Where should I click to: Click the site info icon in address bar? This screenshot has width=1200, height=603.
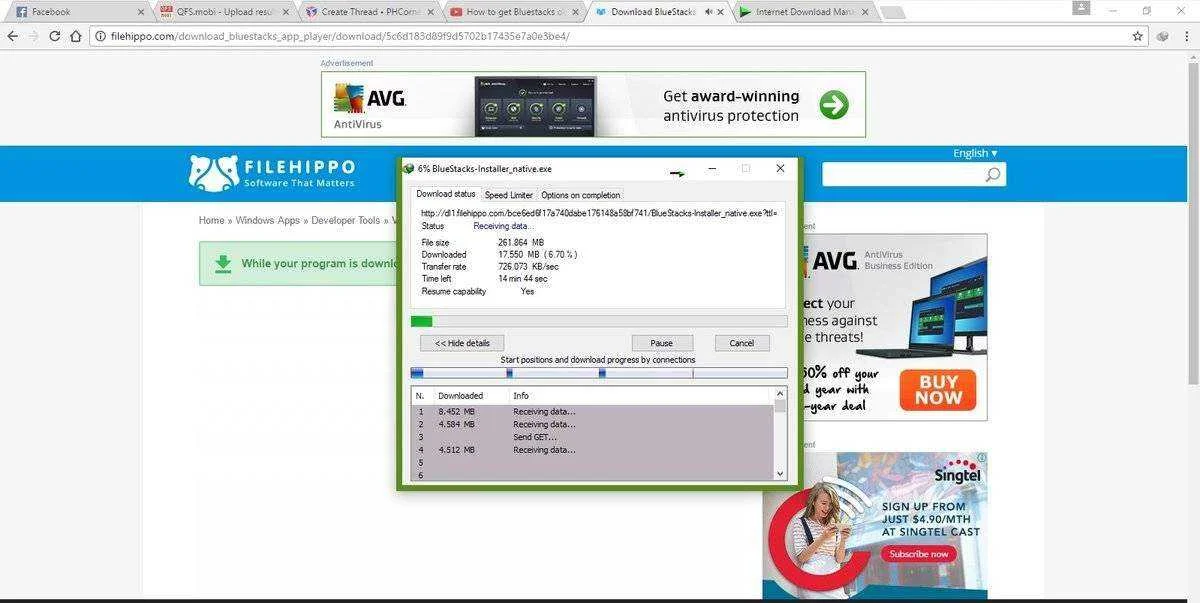point(100,36)
